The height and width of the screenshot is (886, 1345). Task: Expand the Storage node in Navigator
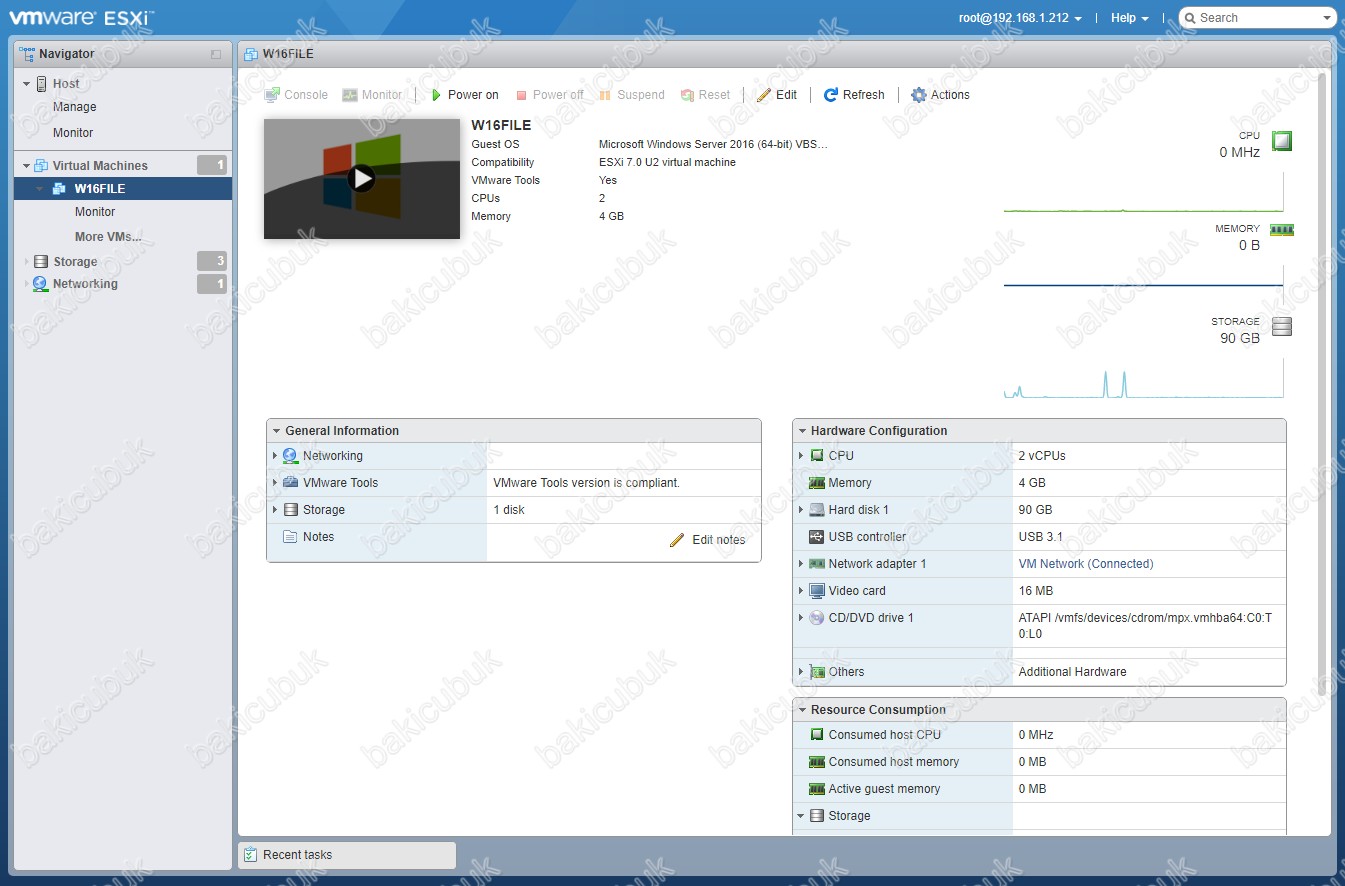[x=27, y=262]
